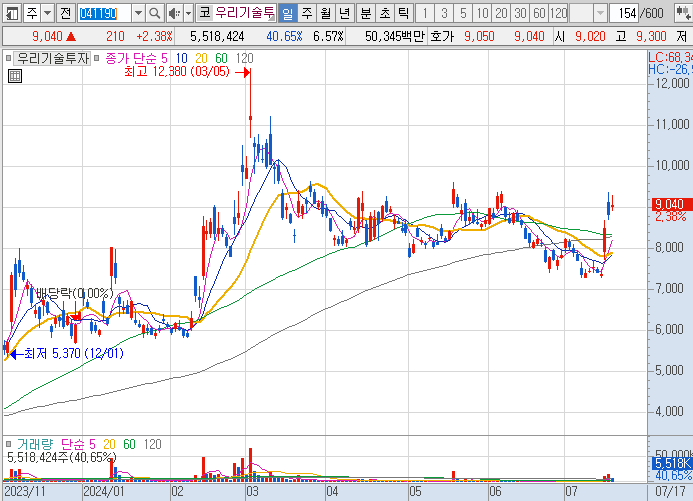Click the small square before 우리기술투자 label
Viewport: 693px width, 501px height.
8,58
